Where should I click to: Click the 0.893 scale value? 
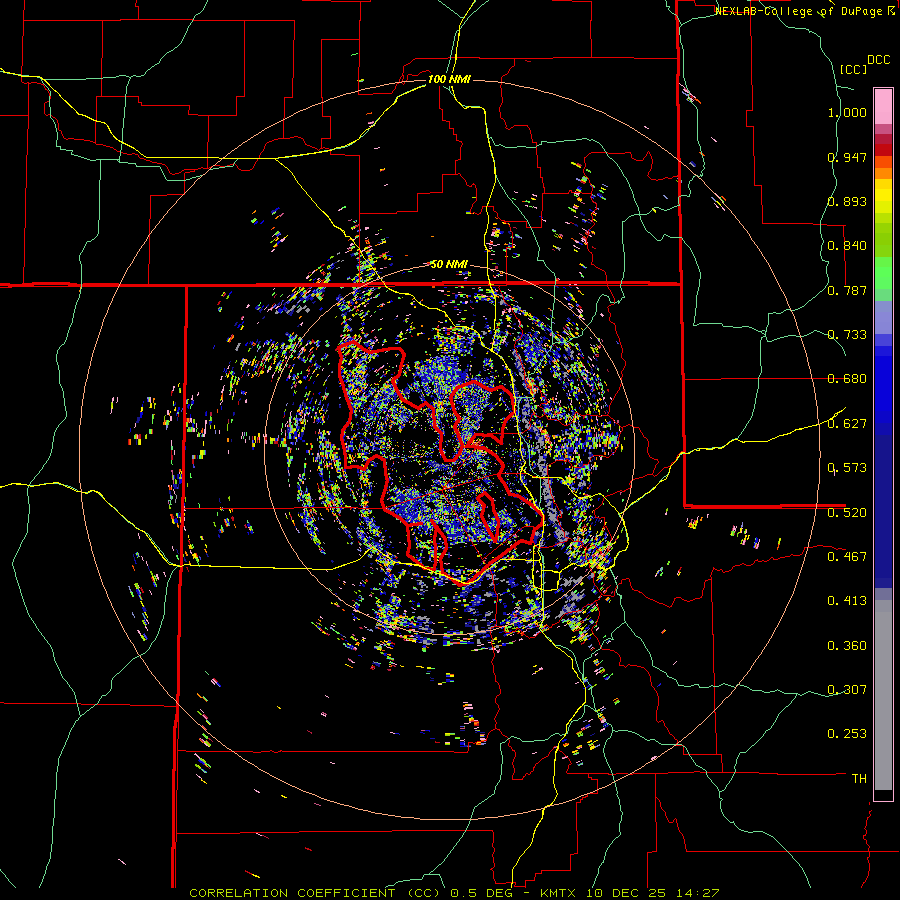coord(847,201)
